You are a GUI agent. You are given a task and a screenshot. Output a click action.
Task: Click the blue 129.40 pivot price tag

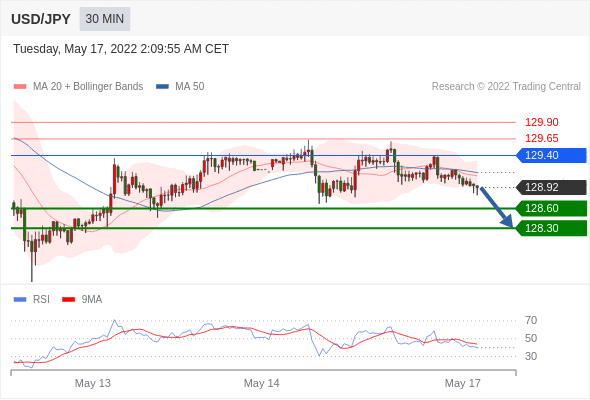point(551,155)
